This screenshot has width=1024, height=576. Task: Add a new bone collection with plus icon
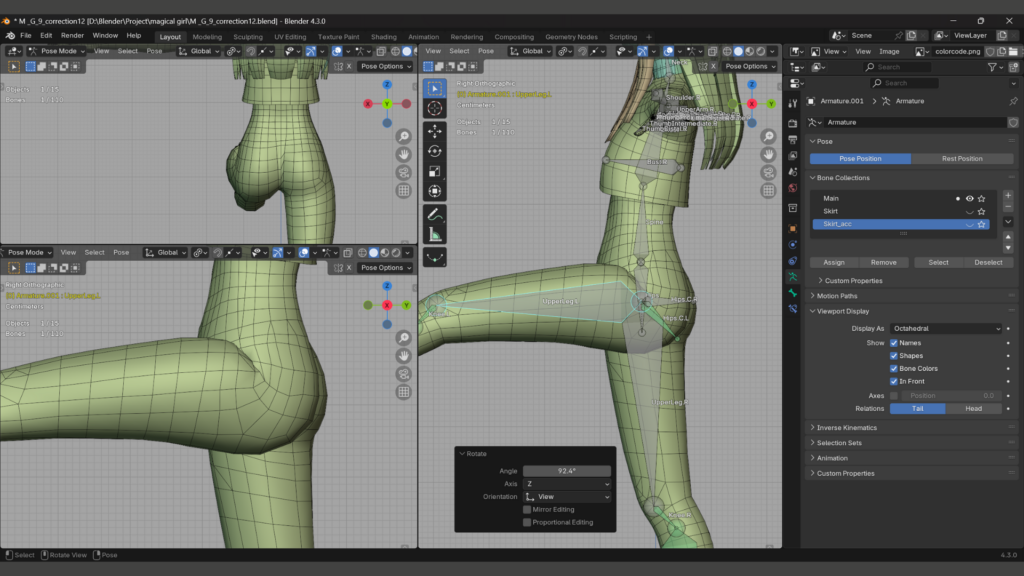pyautogui.click(x=1008, y=196)
